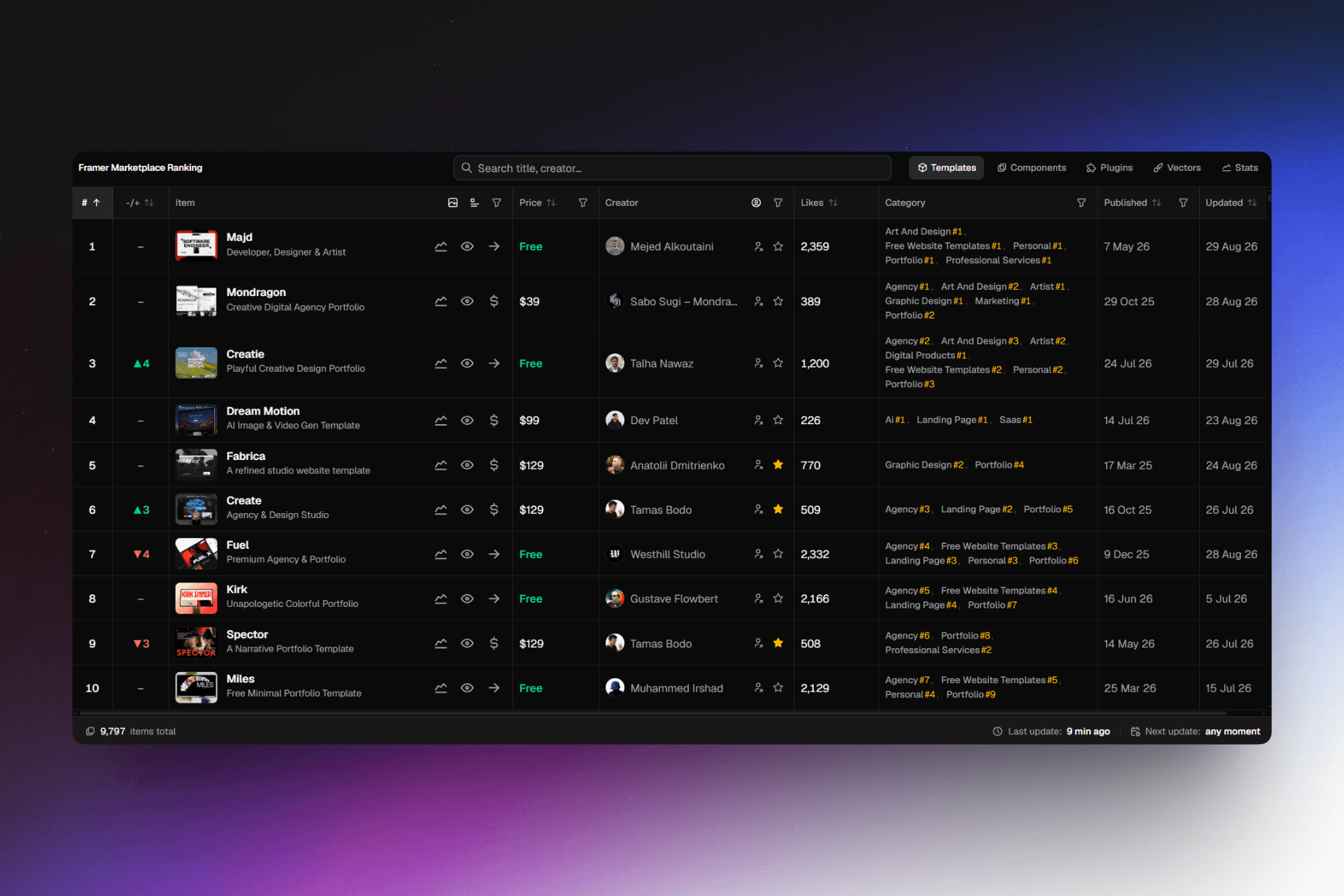Click the creator profile icon for Dev Patel
Screen dimensions: 1344x896
[x=758, y=420]
